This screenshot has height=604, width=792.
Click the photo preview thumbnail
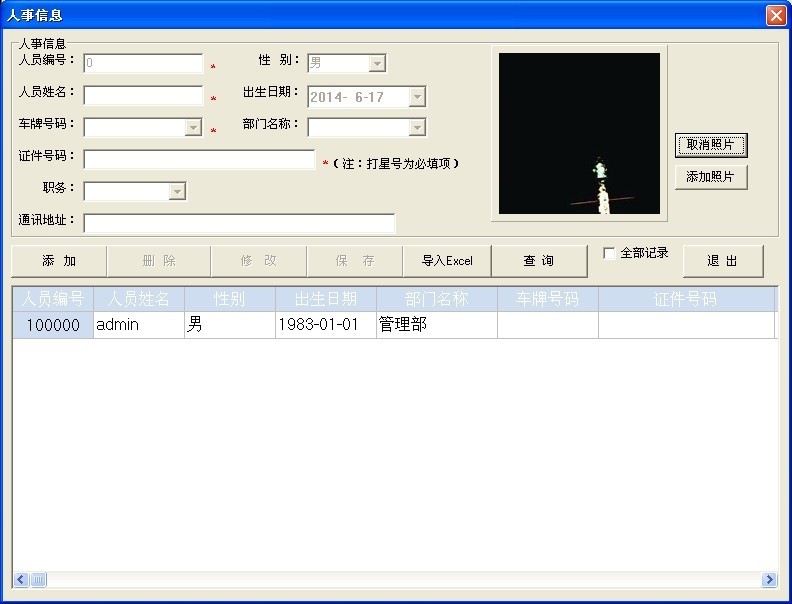pyautogui.click(x=580, y=134)
